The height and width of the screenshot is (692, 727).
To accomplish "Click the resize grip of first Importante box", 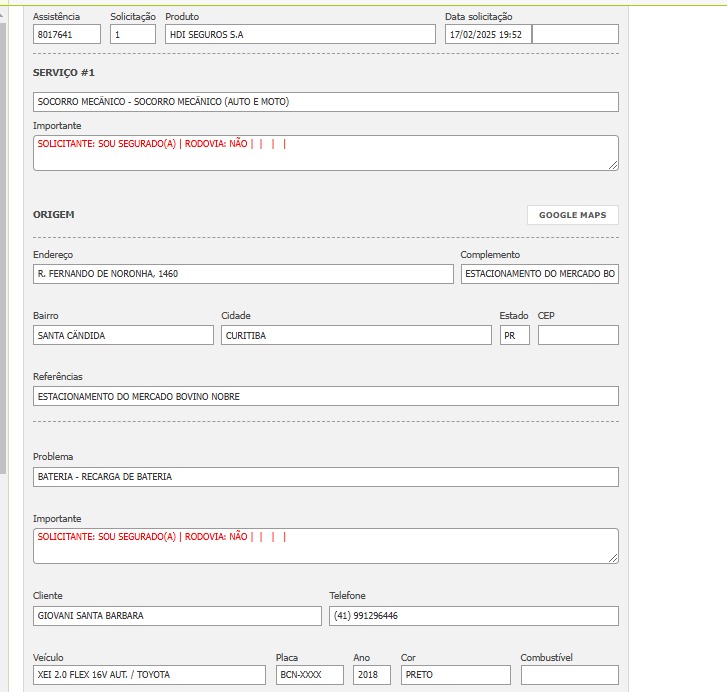I will [x=613, y=165].
